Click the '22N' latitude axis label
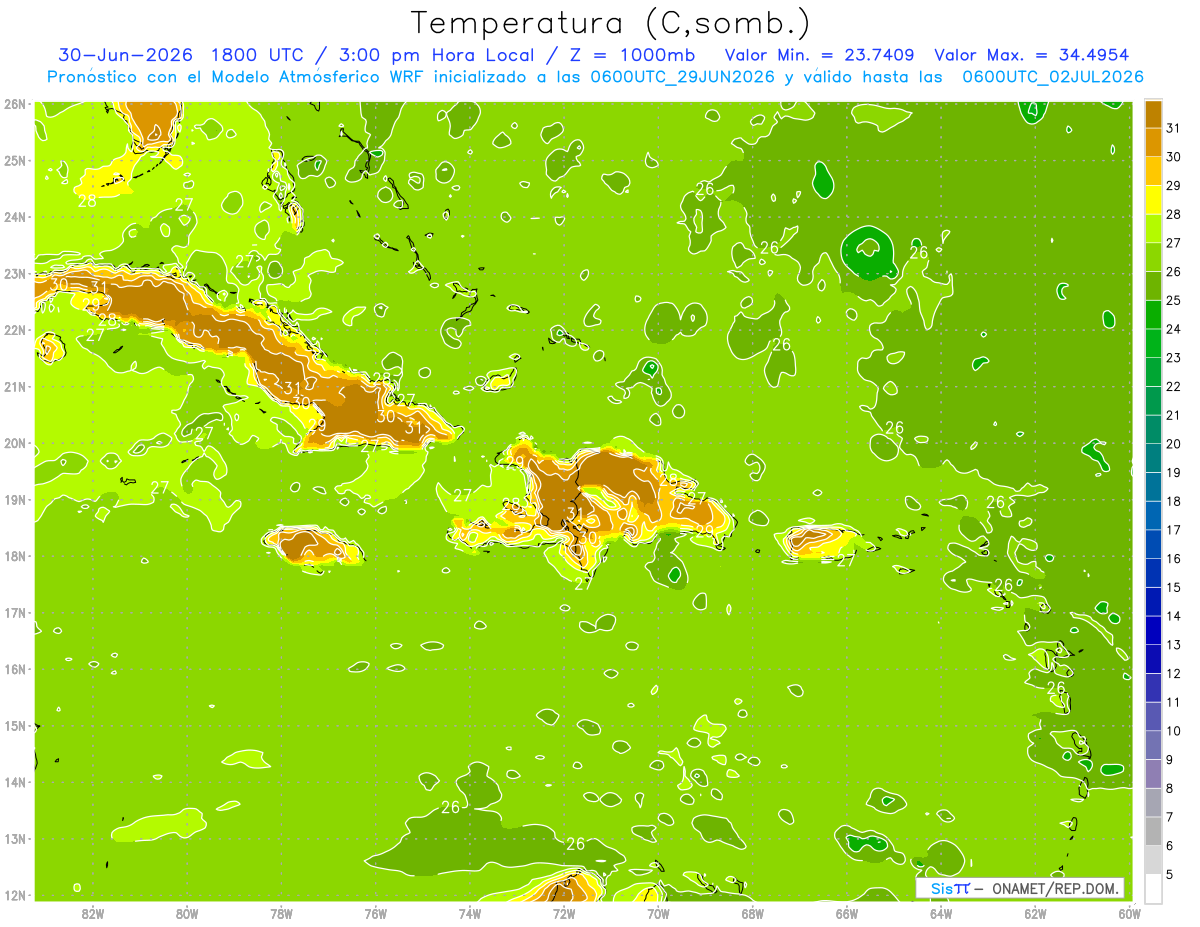The width and height of the screenshot is (1200, 927). 15,330
